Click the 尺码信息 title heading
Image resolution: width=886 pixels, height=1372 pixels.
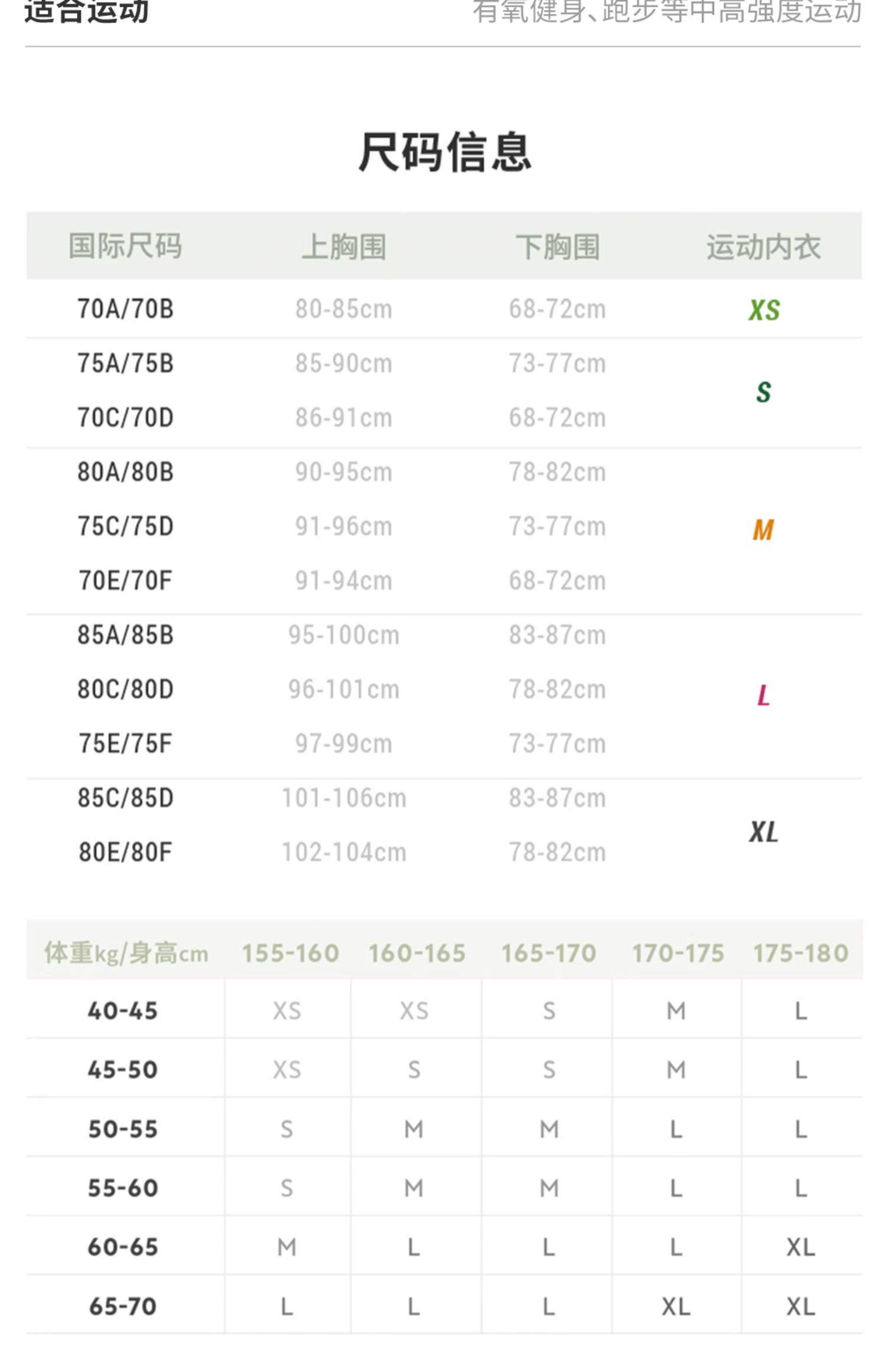pyautogui.click(x=444, y=152)
